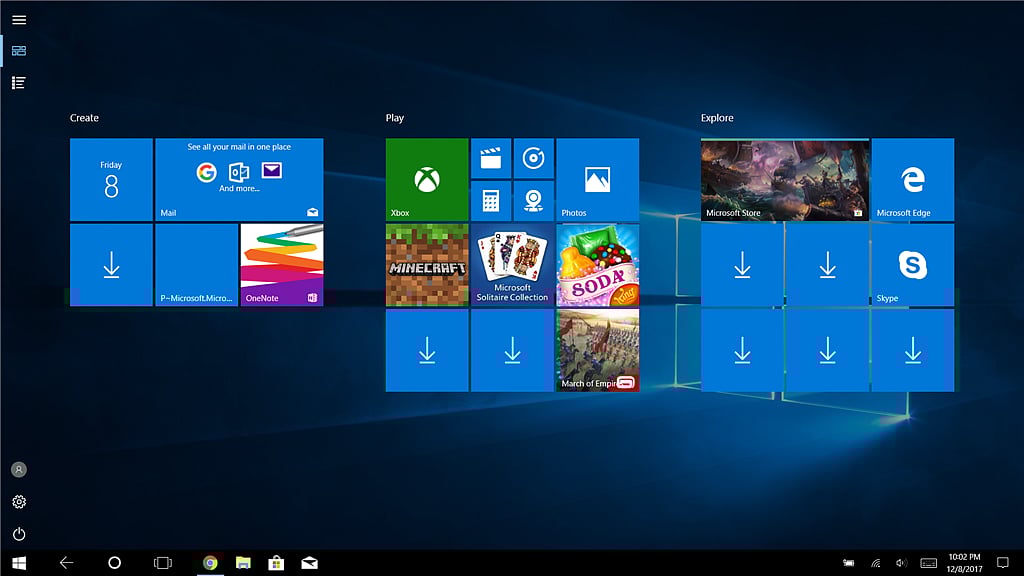Open the OneNote tile
This screenshot has height=576, width=1024.
click(282, 265)
